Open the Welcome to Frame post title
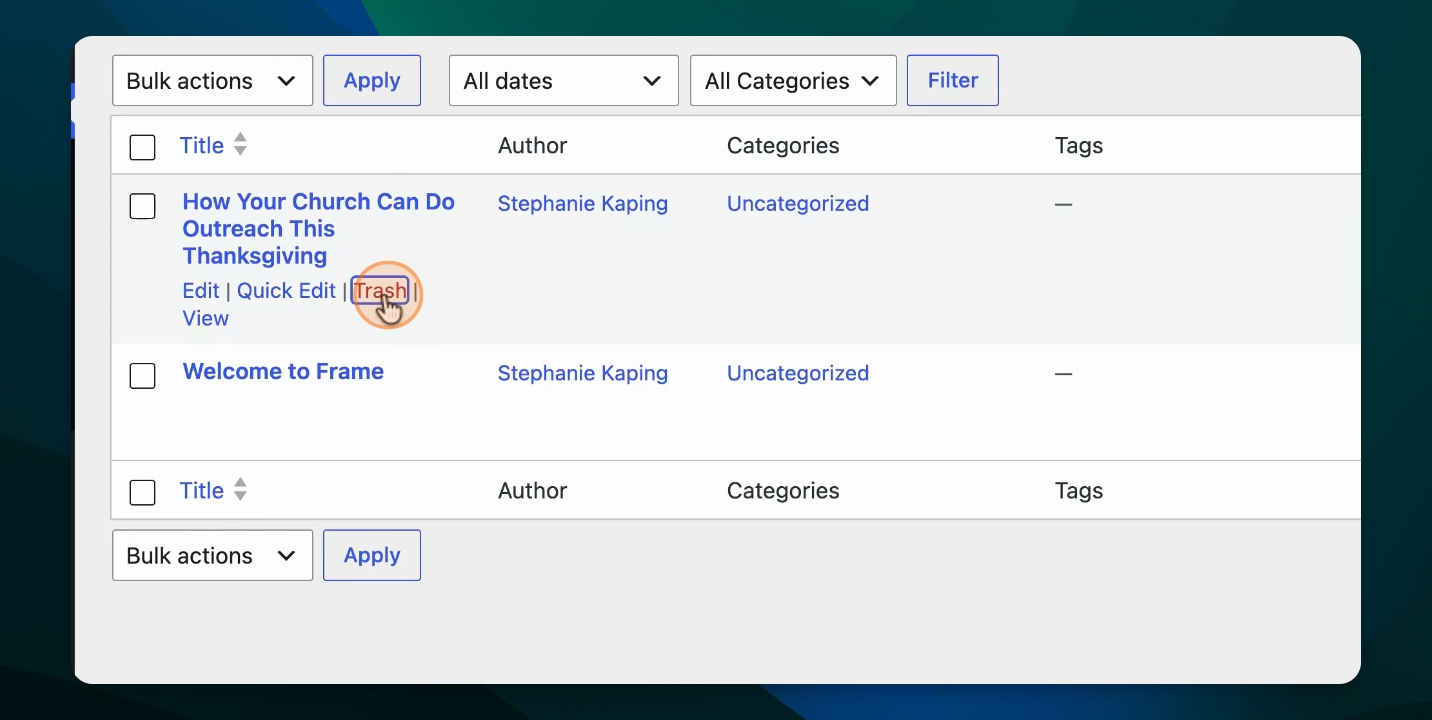 [283, 371]
